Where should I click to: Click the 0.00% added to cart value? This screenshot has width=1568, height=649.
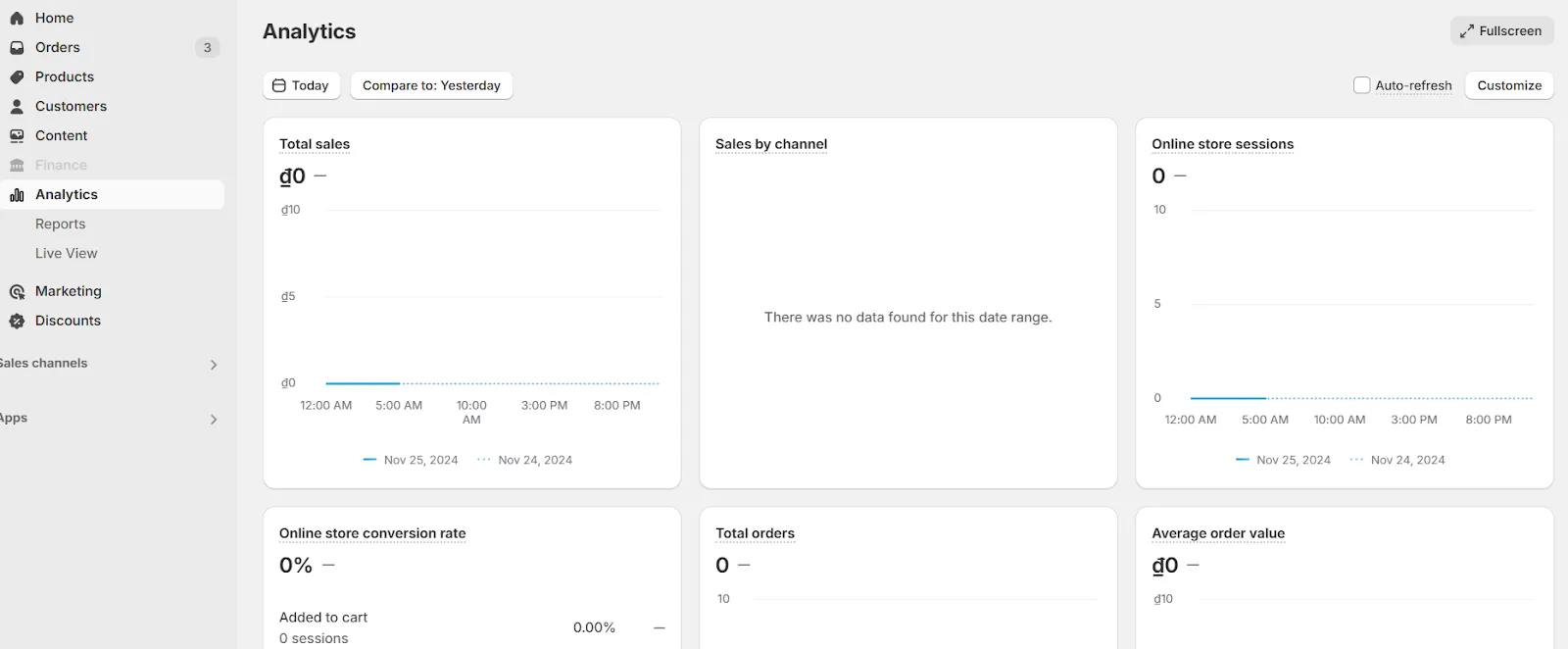594,627
